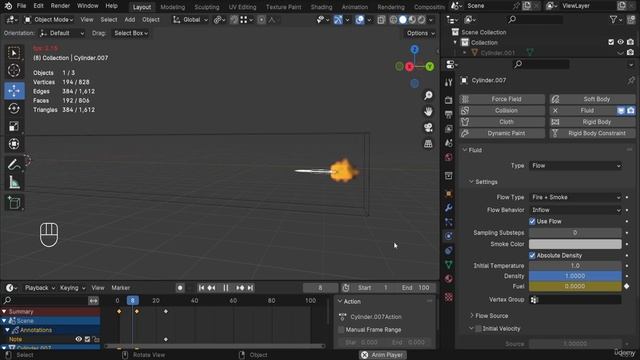This screenshot has width=640, height=360.
Task: Click the Soft Body physics button
Action: (592, 99)
